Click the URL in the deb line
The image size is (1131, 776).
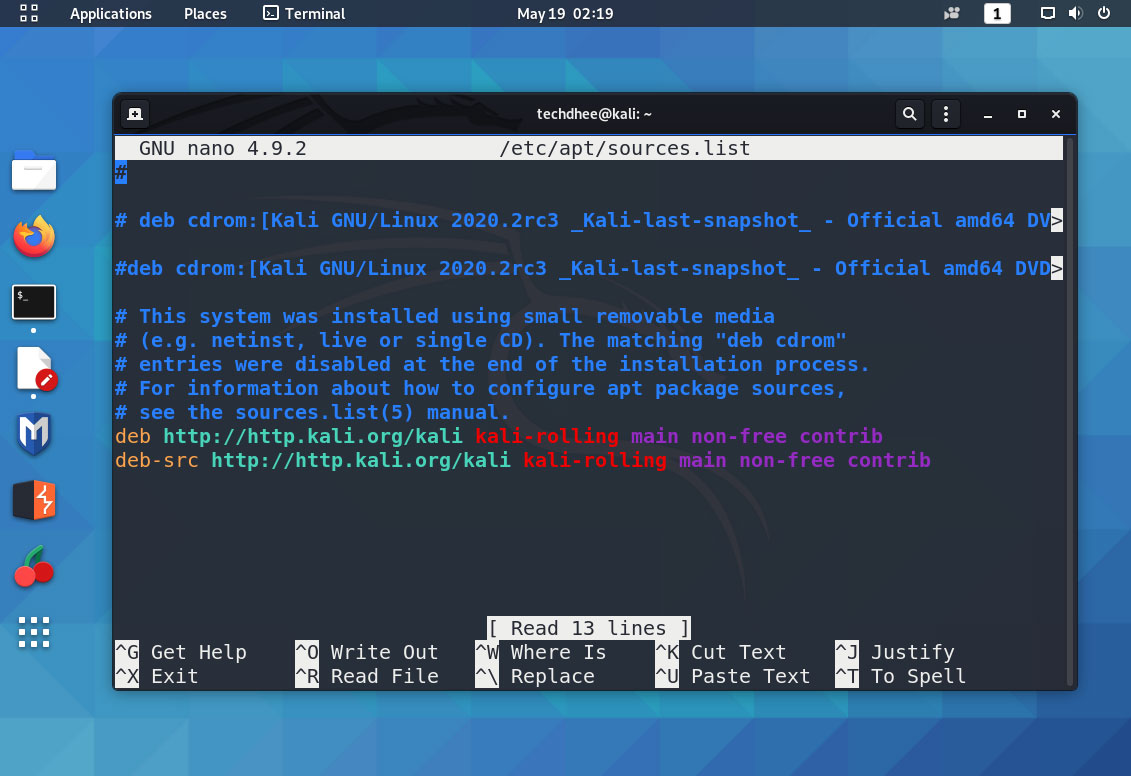point(312,436)
